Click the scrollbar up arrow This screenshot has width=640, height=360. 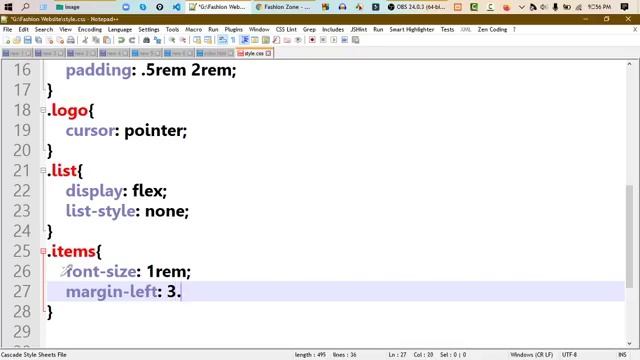pos(629,64)
